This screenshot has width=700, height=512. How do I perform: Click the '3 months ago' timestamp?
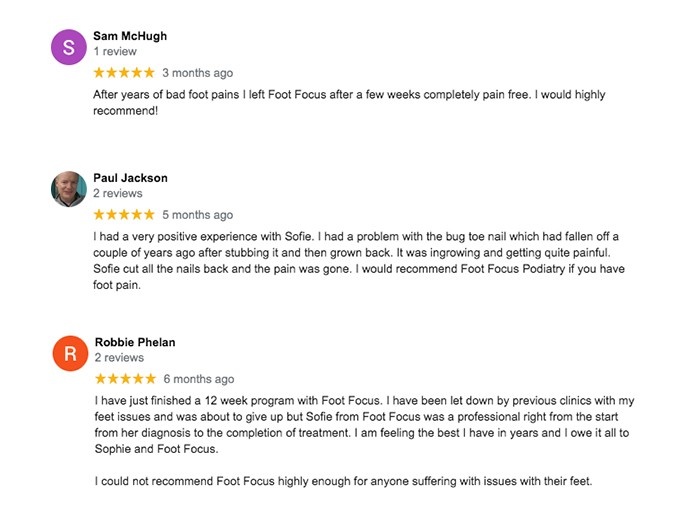coord(197,73)
